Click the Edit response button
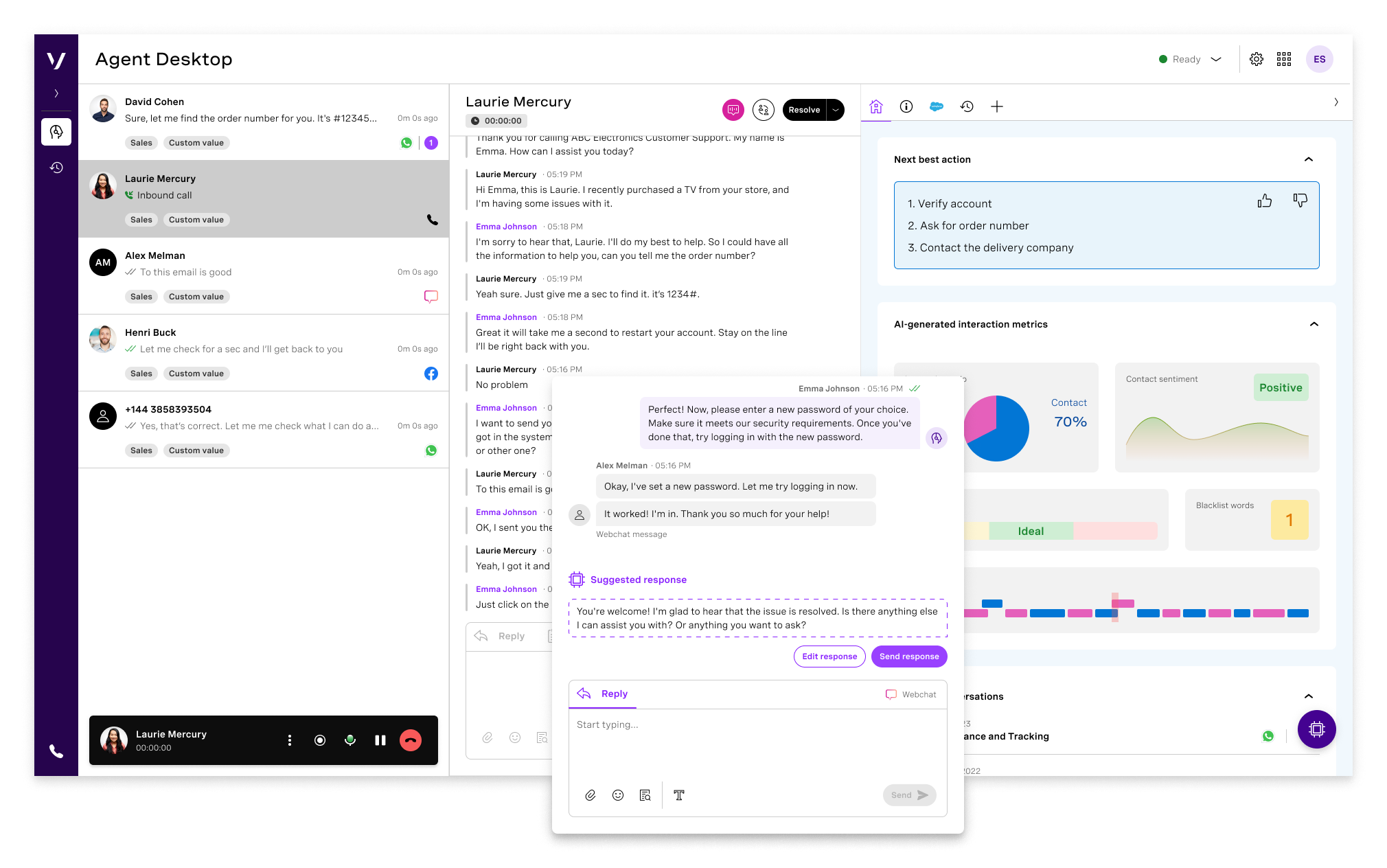 [829, 656]
